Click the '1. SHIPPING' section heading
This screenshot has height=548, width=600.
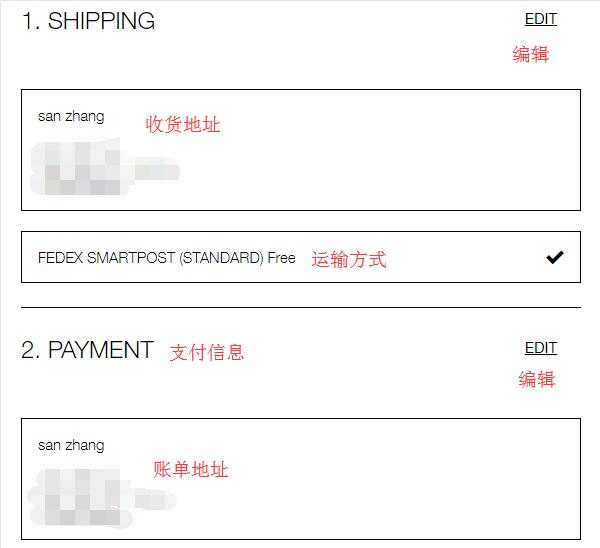[x=88, y=21]
